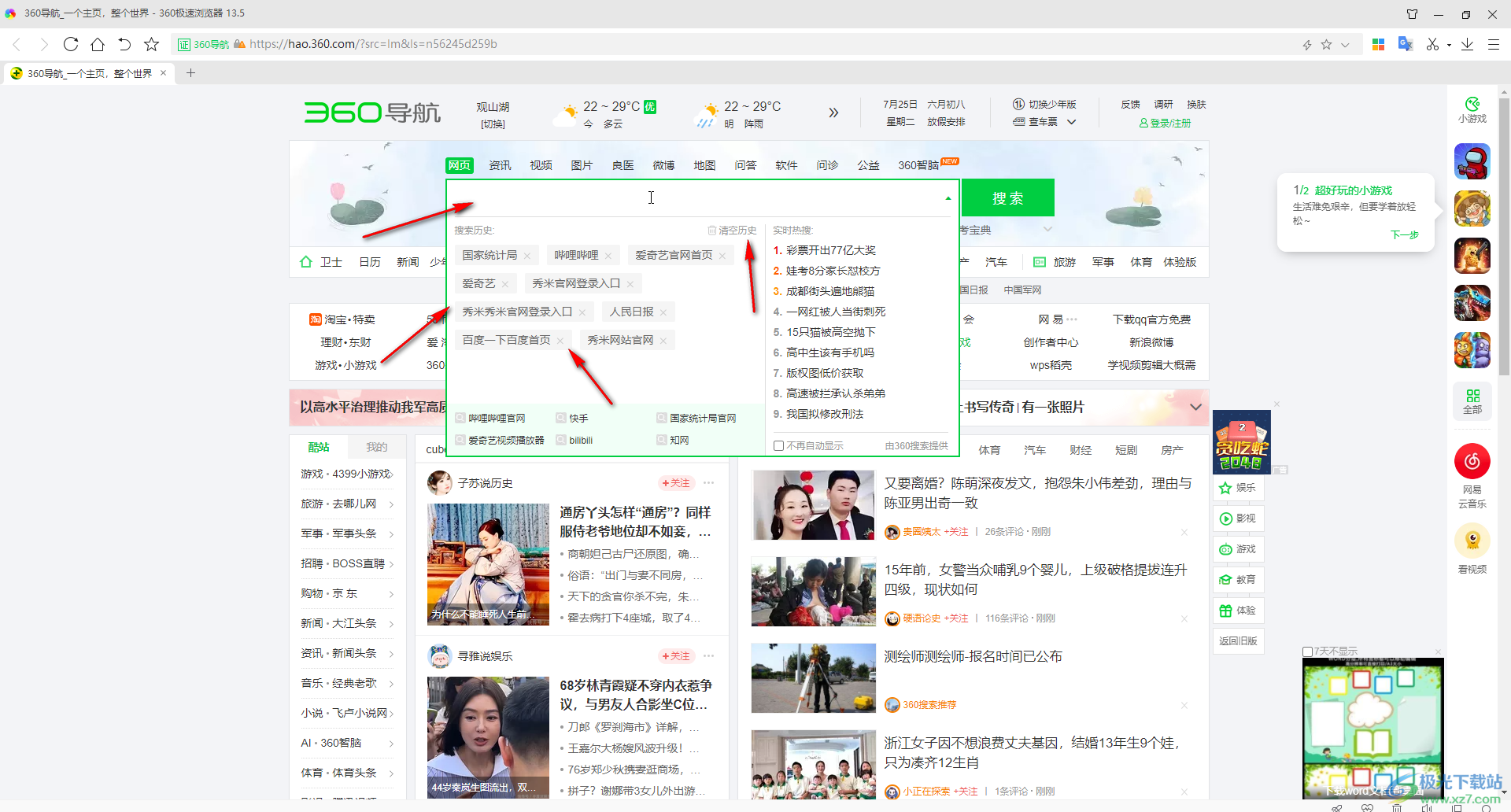1511x812 pixels.
Task: Close the 360导航 browser tab
Action: (163, 73)
